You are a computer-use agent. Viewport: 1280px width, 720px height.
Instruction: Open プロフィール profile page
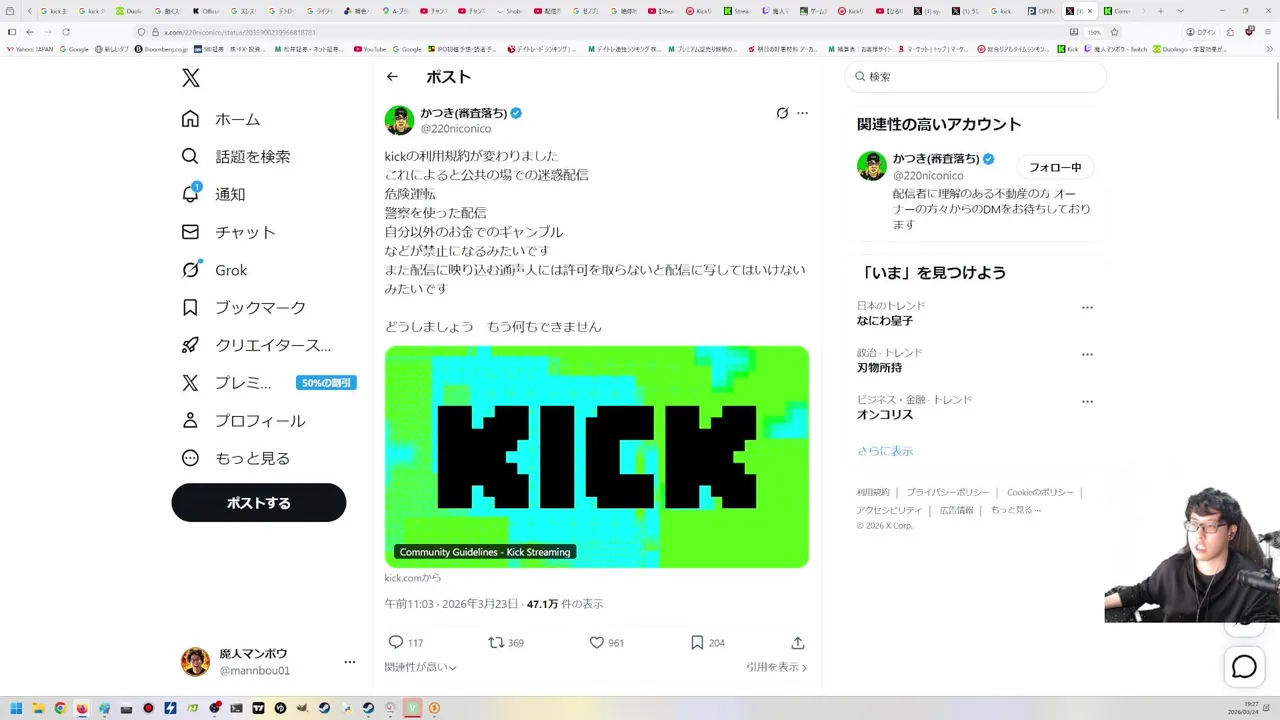tap(243, 421)
